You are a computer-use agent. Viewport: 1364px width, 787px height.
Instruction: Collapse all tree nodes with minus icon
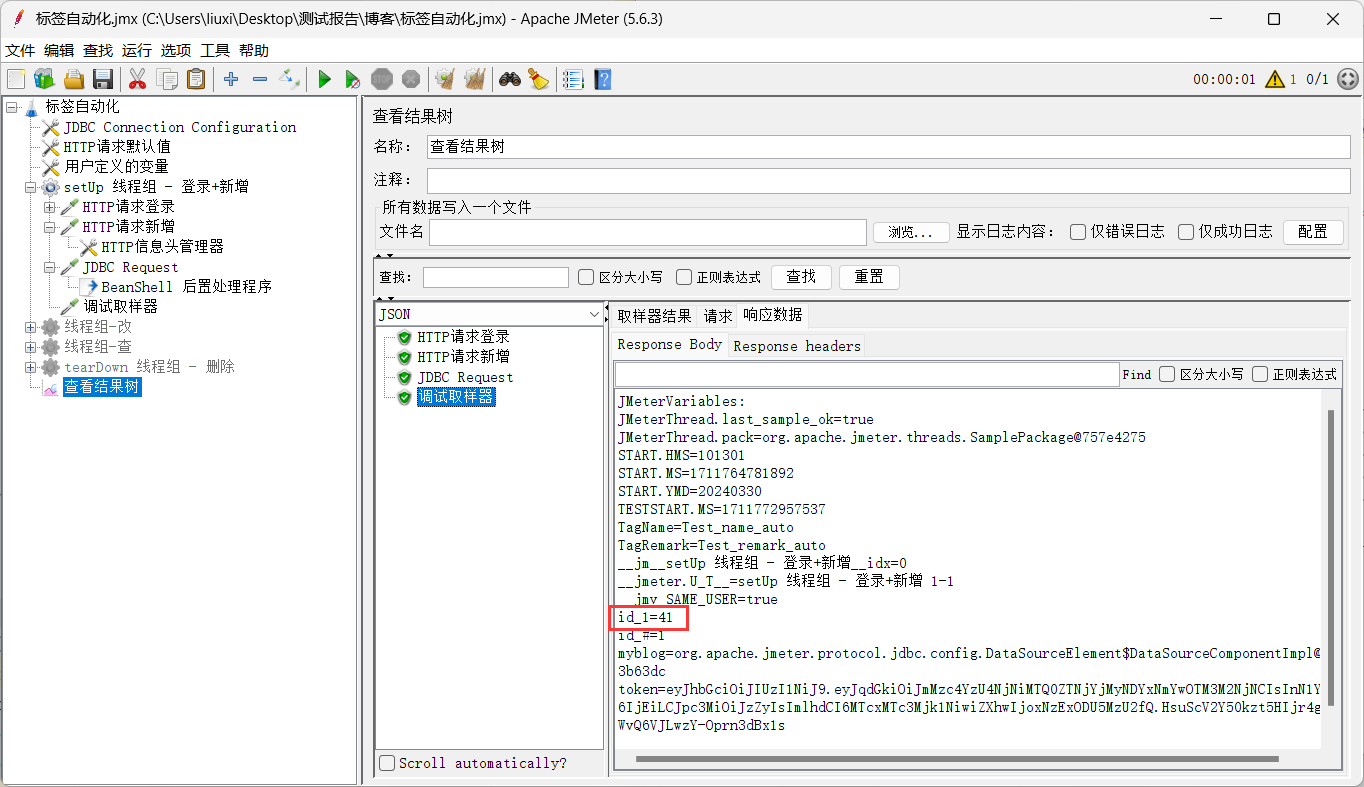click(x=260, y=79)
